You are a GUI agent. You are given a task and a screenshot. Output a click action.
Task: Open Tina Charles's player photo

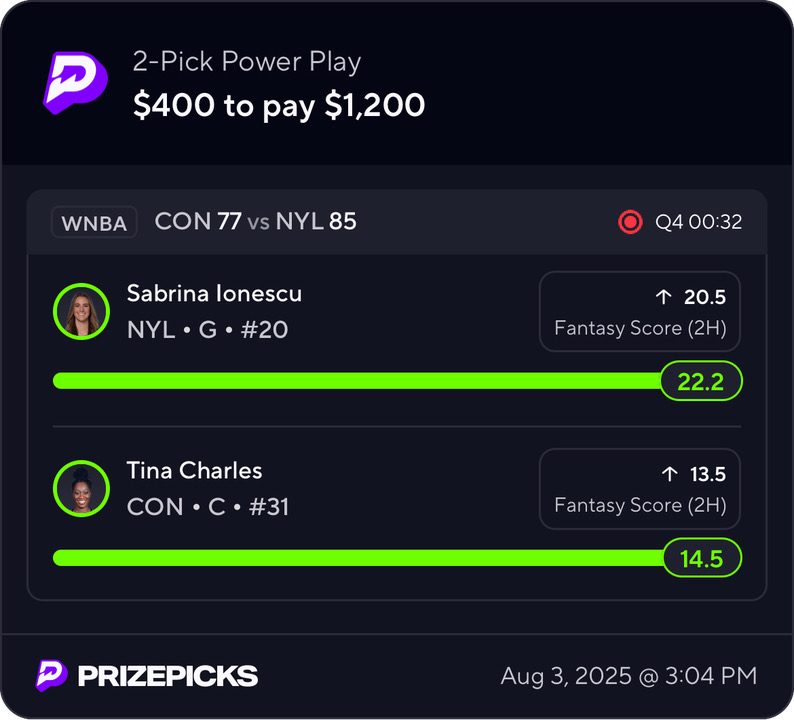[82, 489]
